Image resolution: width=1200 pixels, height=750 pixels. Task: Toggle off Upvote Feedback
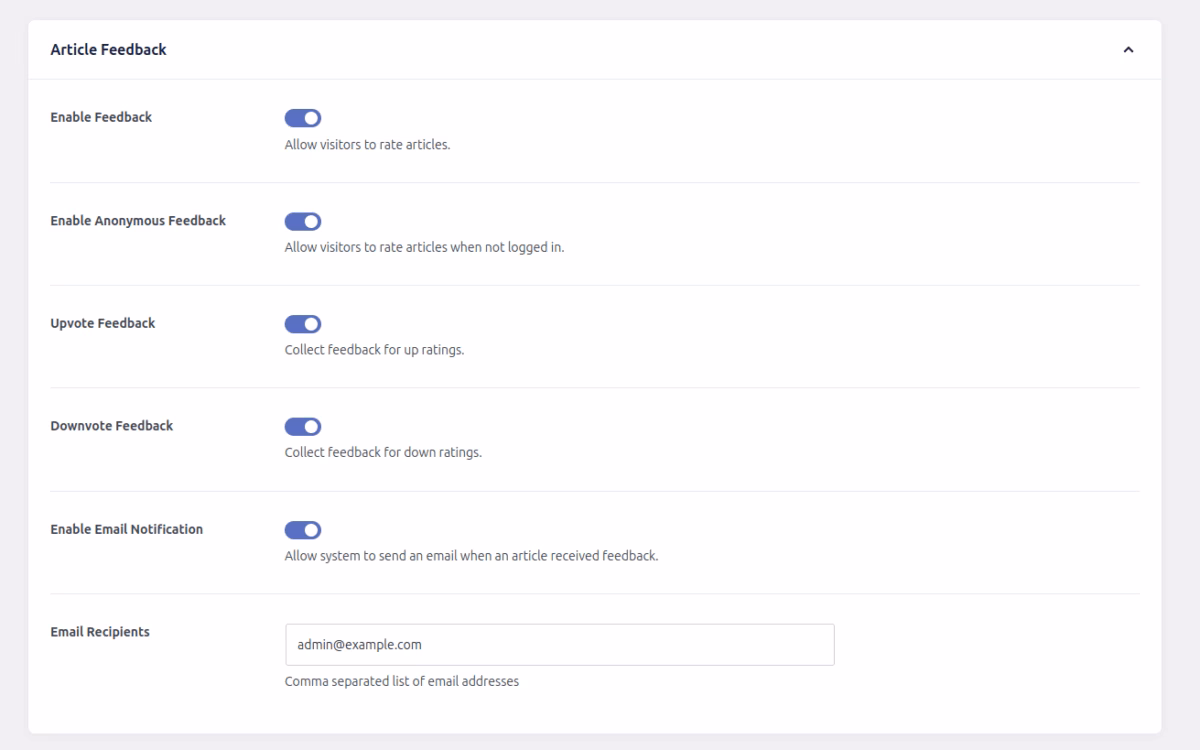pyautogui.click(x=303, y=323)
